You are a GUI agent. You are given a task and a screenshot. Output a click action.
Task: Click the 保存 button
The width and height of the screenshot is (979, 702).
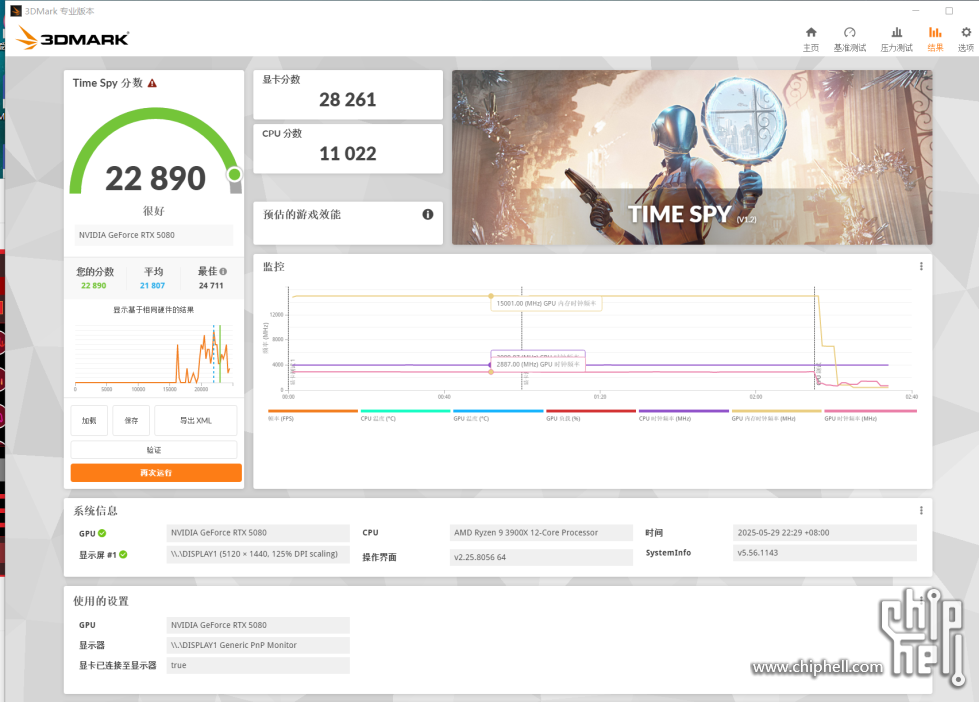click(131, 420)
